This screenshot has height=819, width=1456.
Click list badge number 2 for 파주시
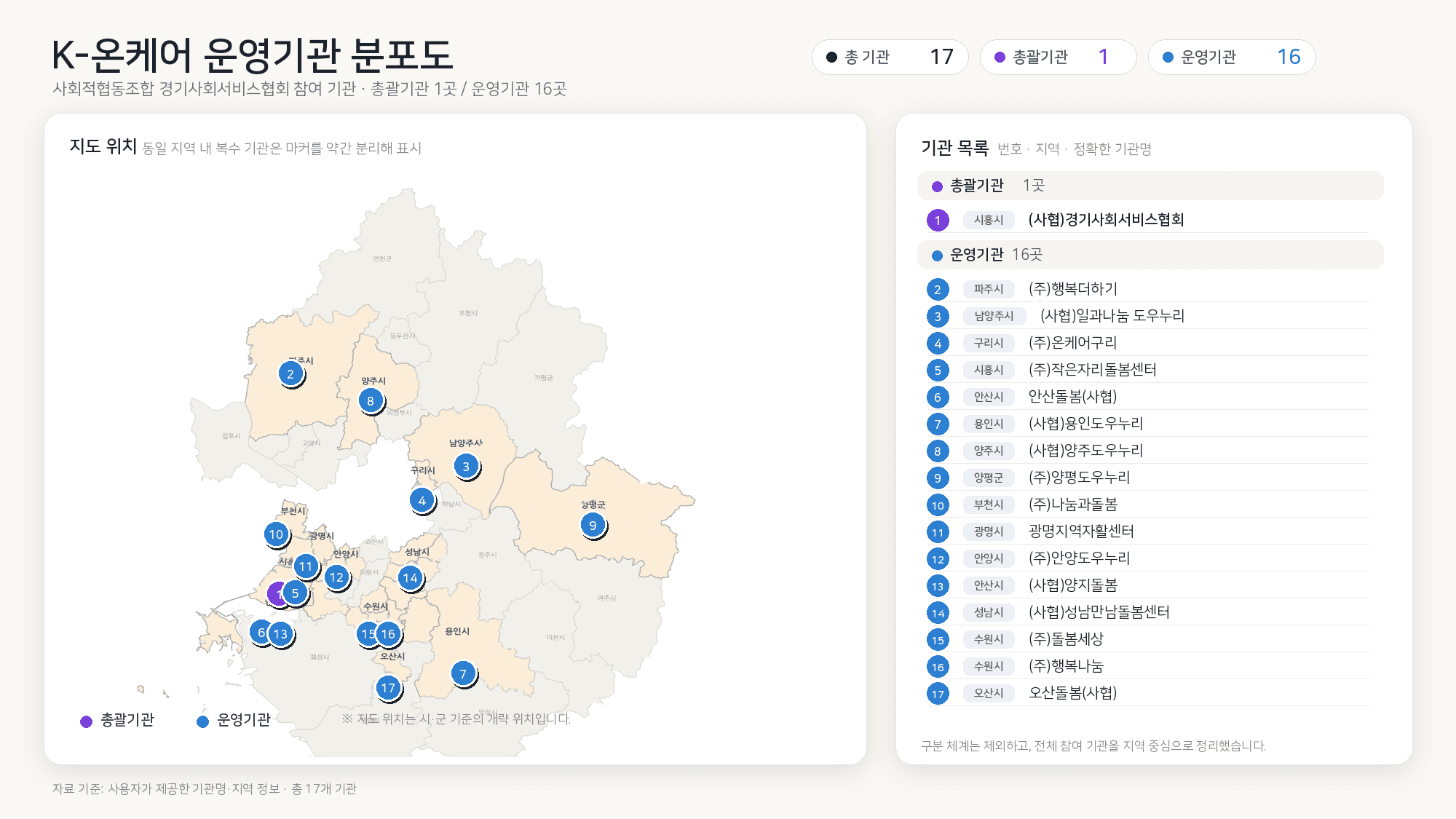938,289
